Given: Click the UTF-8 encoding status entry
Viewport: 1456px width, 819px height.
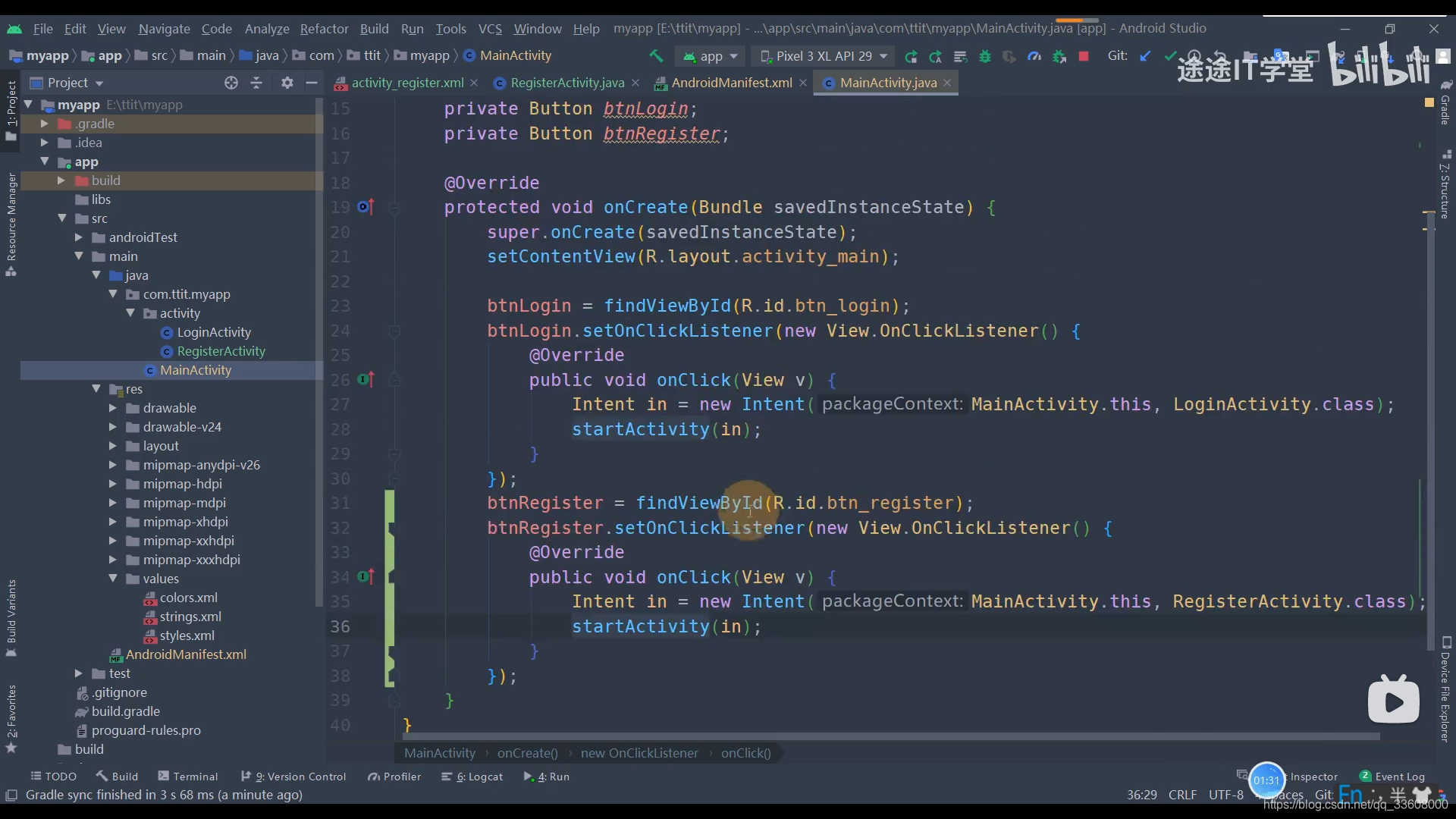Looking at the screenshot, I should 1226,795.
